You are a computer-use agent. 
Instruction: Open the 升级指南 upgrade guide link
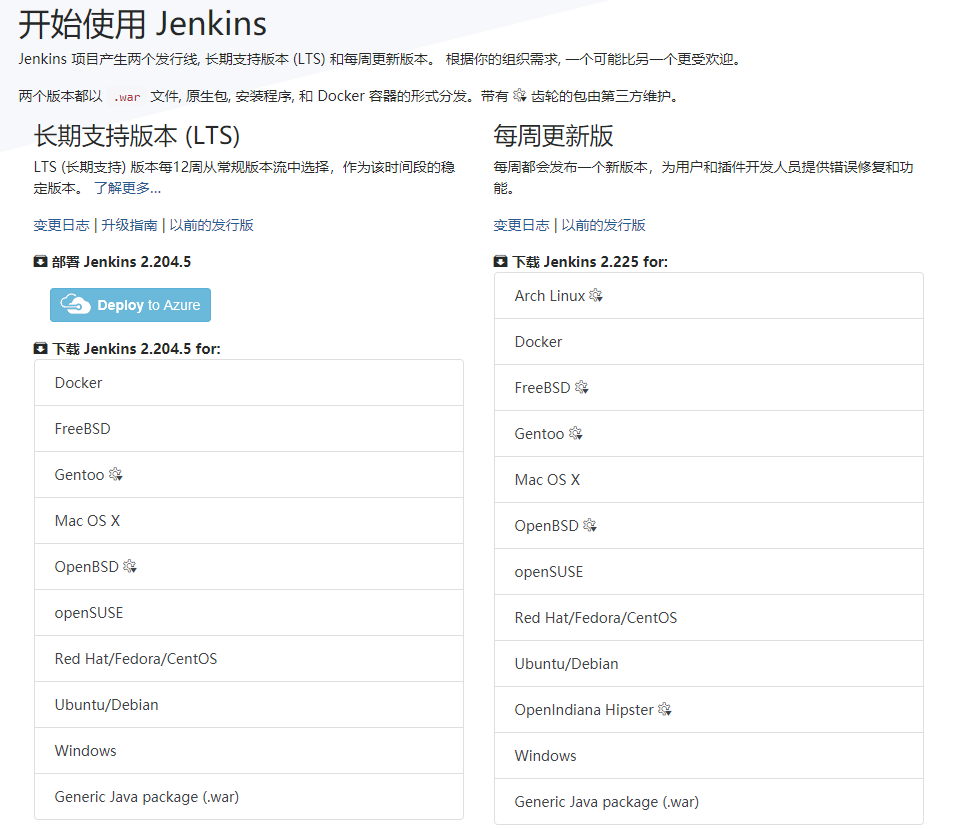tap(129, 225)
